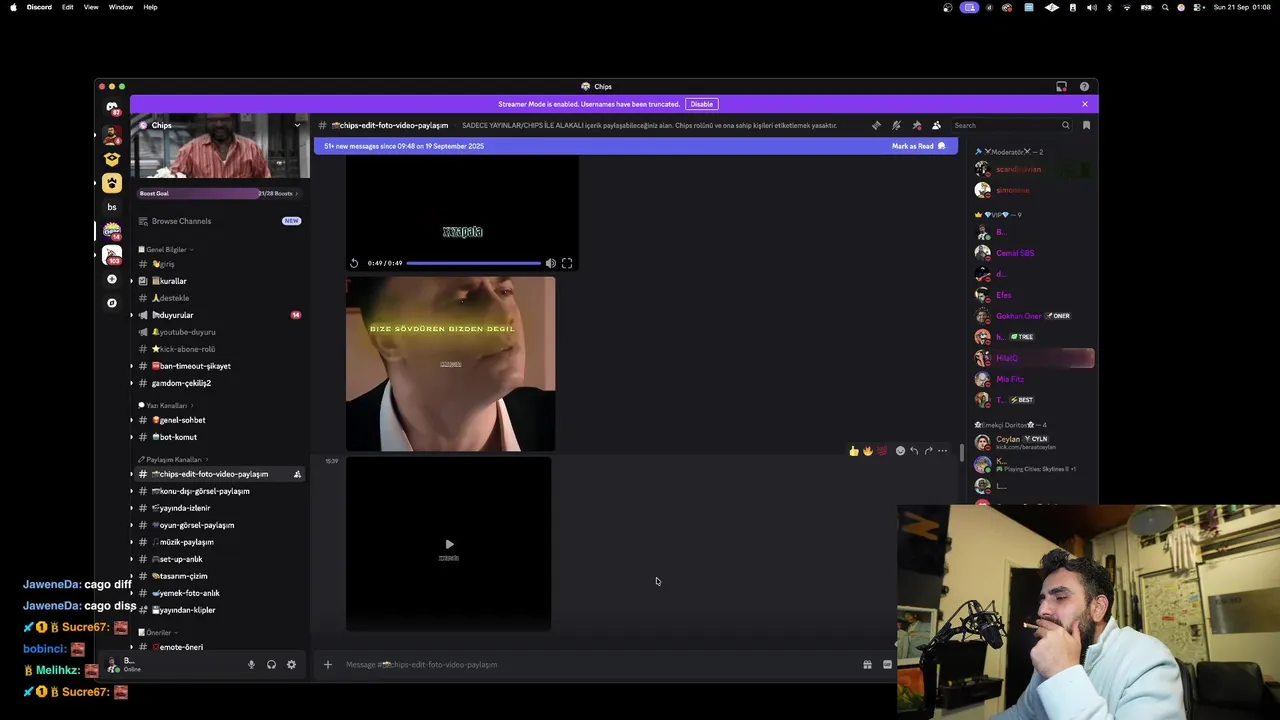
Task: React with thumbs up emoji
Action: pyautogui.click(x=854, y=451)
